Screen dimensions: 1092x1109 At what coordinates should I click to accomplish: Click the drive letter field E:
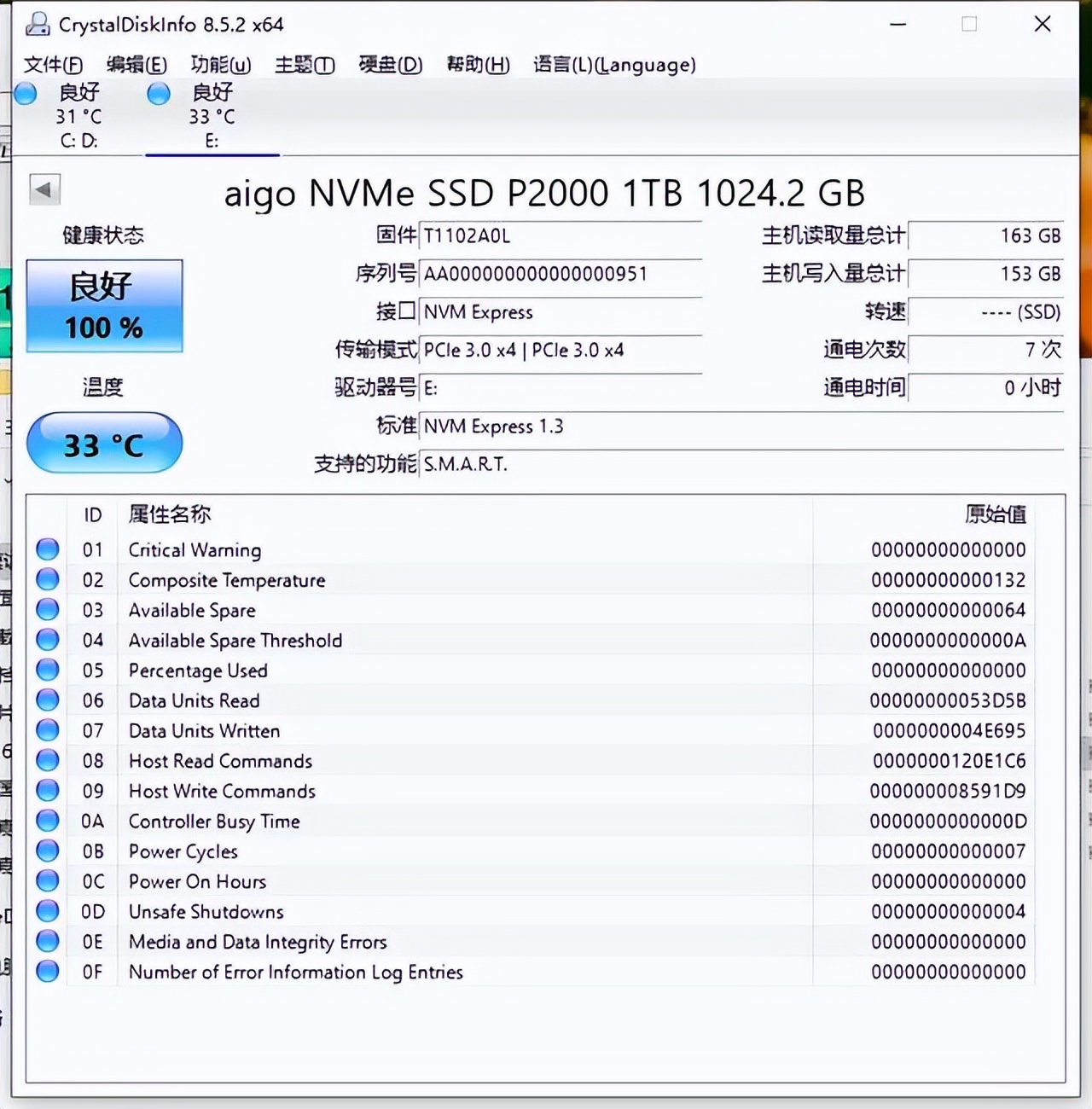(561, 388)
